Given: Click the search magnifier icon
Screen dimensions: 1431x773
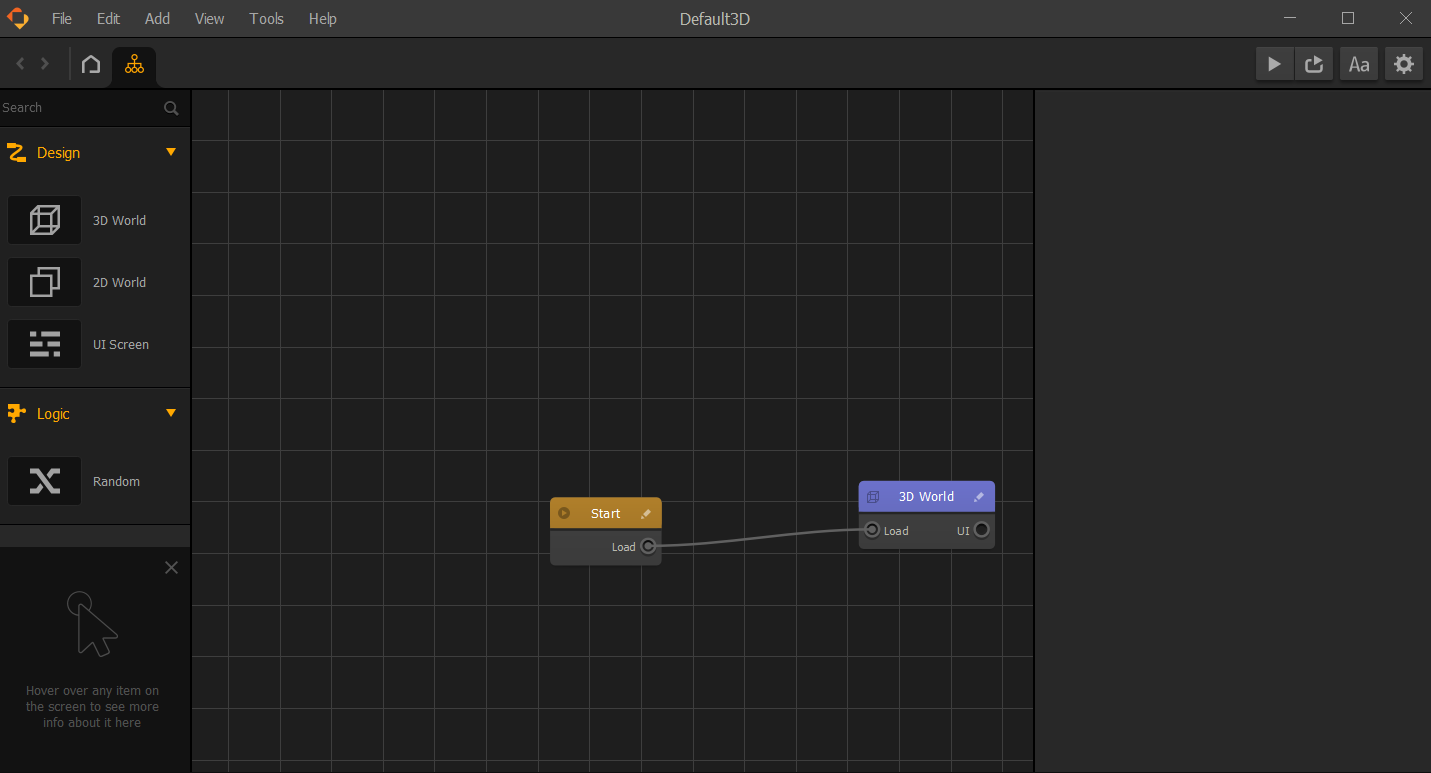Looking at the screenshot, I should pos(170,107).
